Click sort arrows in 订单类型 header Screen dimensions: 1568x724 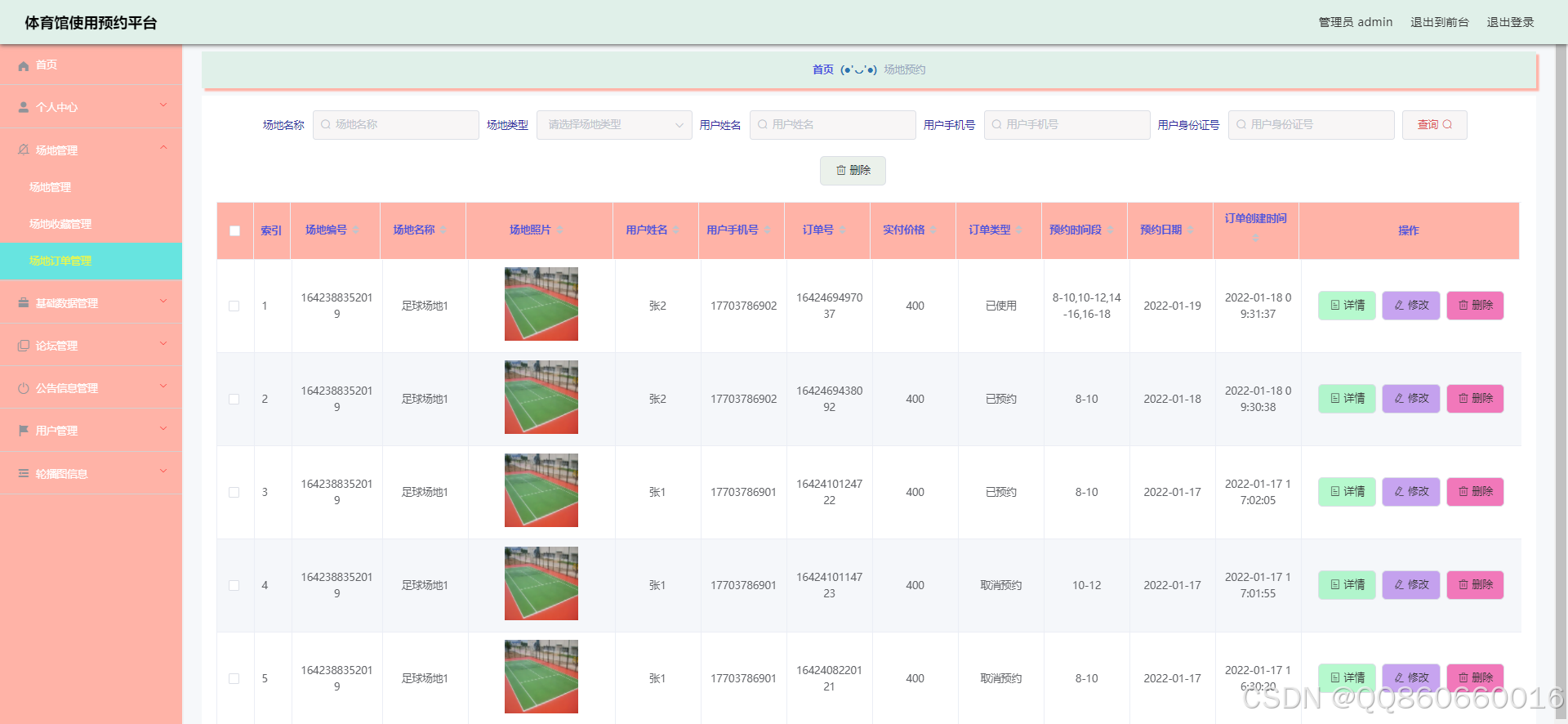click(1020, 230)
